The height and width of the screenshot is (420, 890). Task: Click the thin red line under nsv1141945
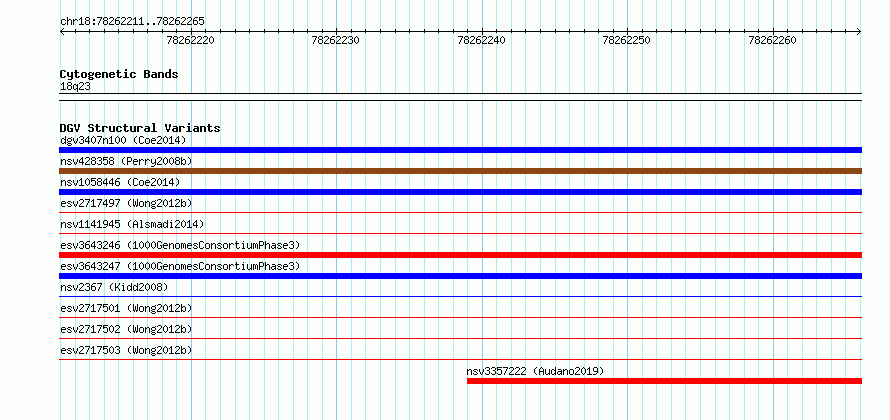pos(460,233)
